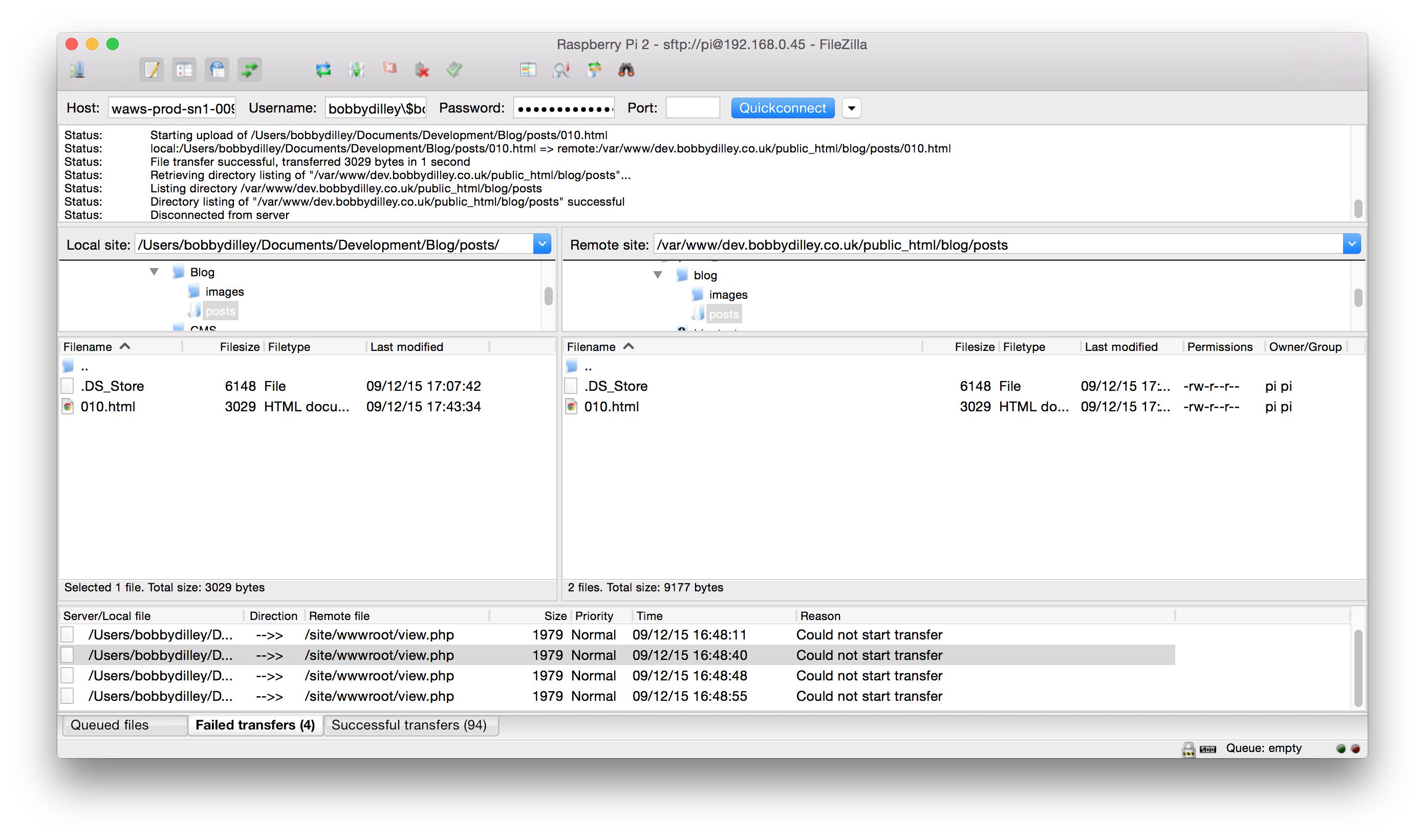The height and width of the screenshot is (840, 1425).
Task: Toggle the transfer queue display
Action: click(x=250, y=70)
